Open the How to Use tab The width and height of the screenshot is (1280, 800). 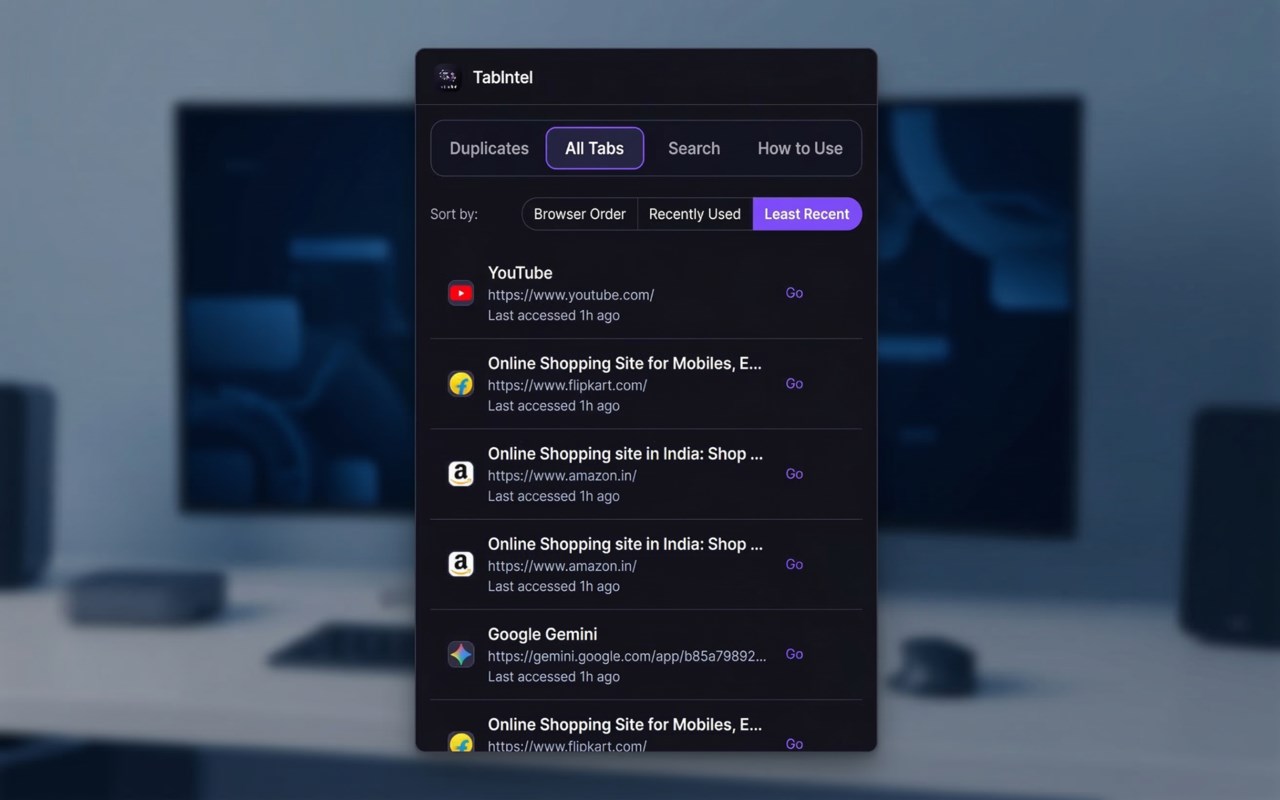pos(800,148)
